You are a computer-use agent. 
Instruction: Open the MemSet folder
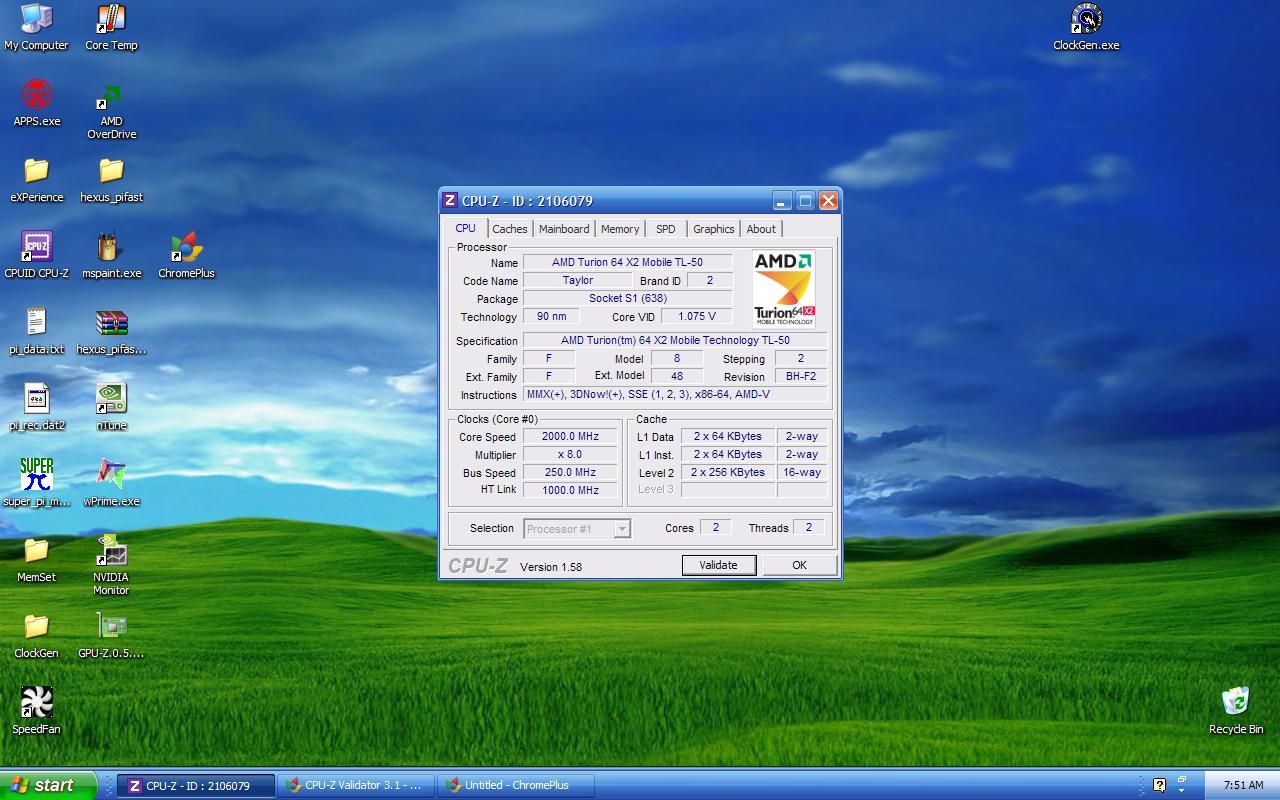tap(36, 559)
